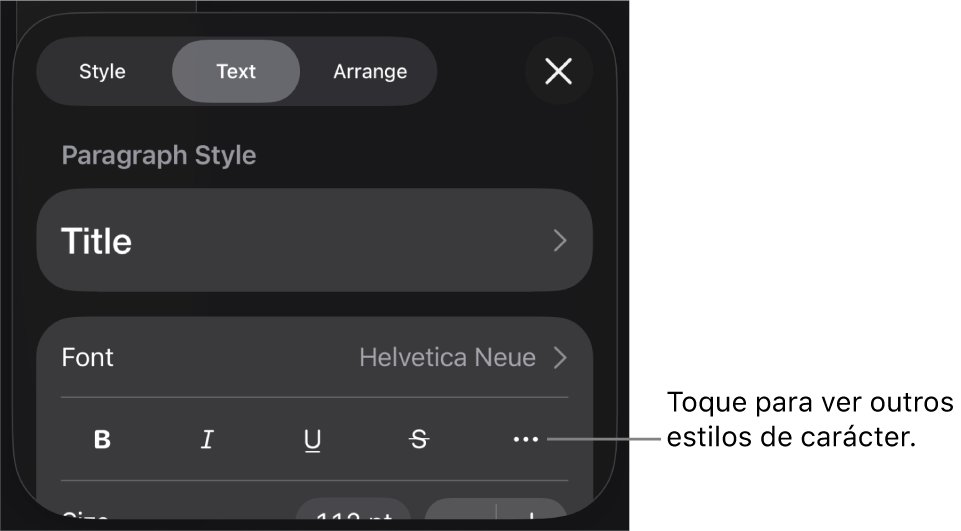Image resolution: width=961 pixels, height=531 pixels.
Task: Select the Text tab
Action: [236, 71]
